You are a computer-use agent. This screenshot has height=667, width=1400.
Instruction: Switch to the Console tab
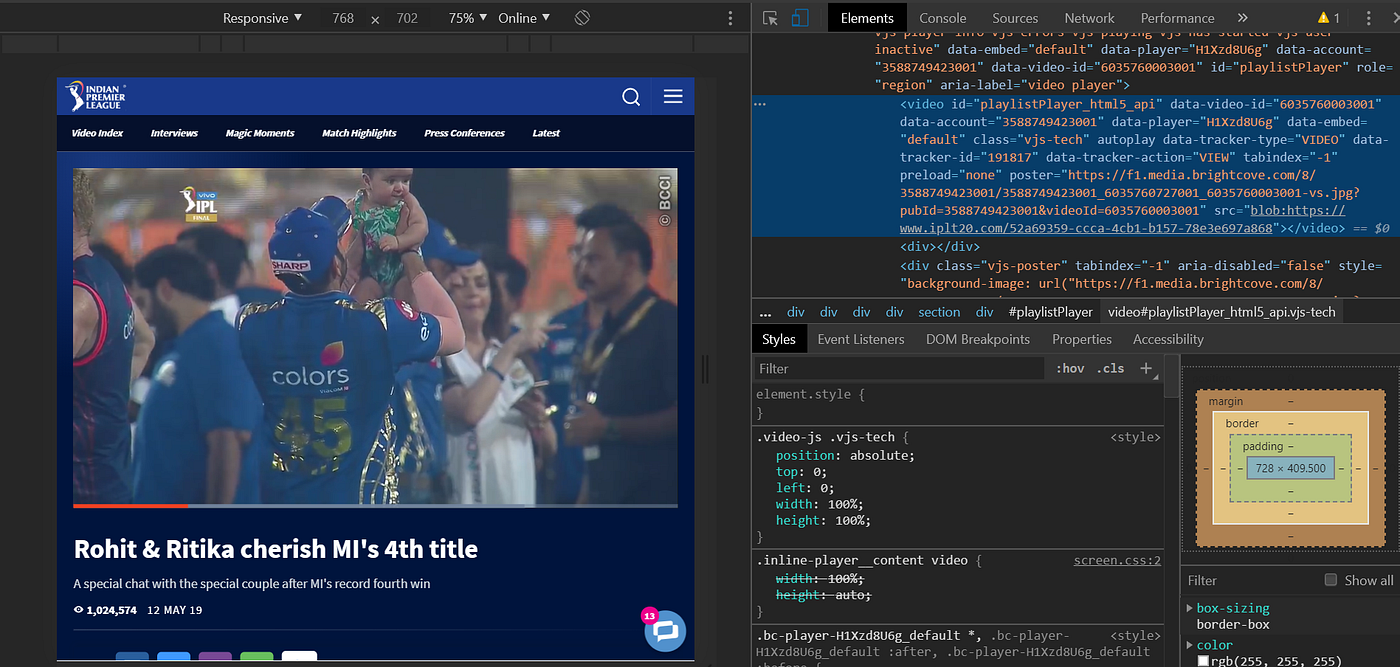coord(942,18)
